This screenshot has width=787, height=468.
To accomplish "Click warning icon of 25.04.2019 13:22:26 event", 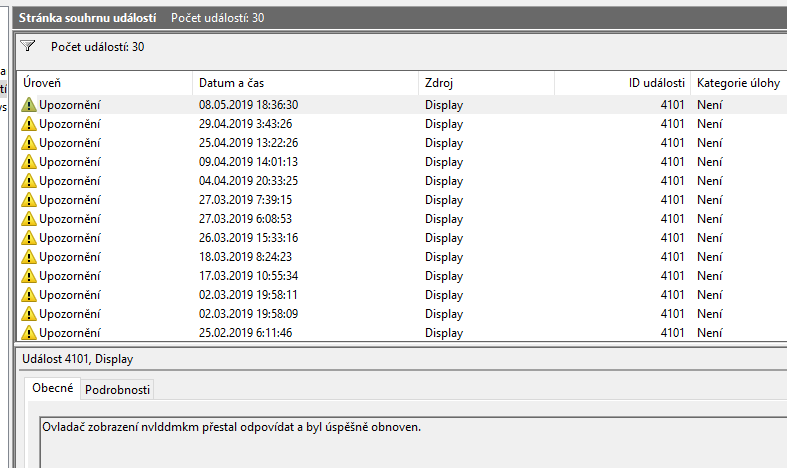I will (29, 143).
